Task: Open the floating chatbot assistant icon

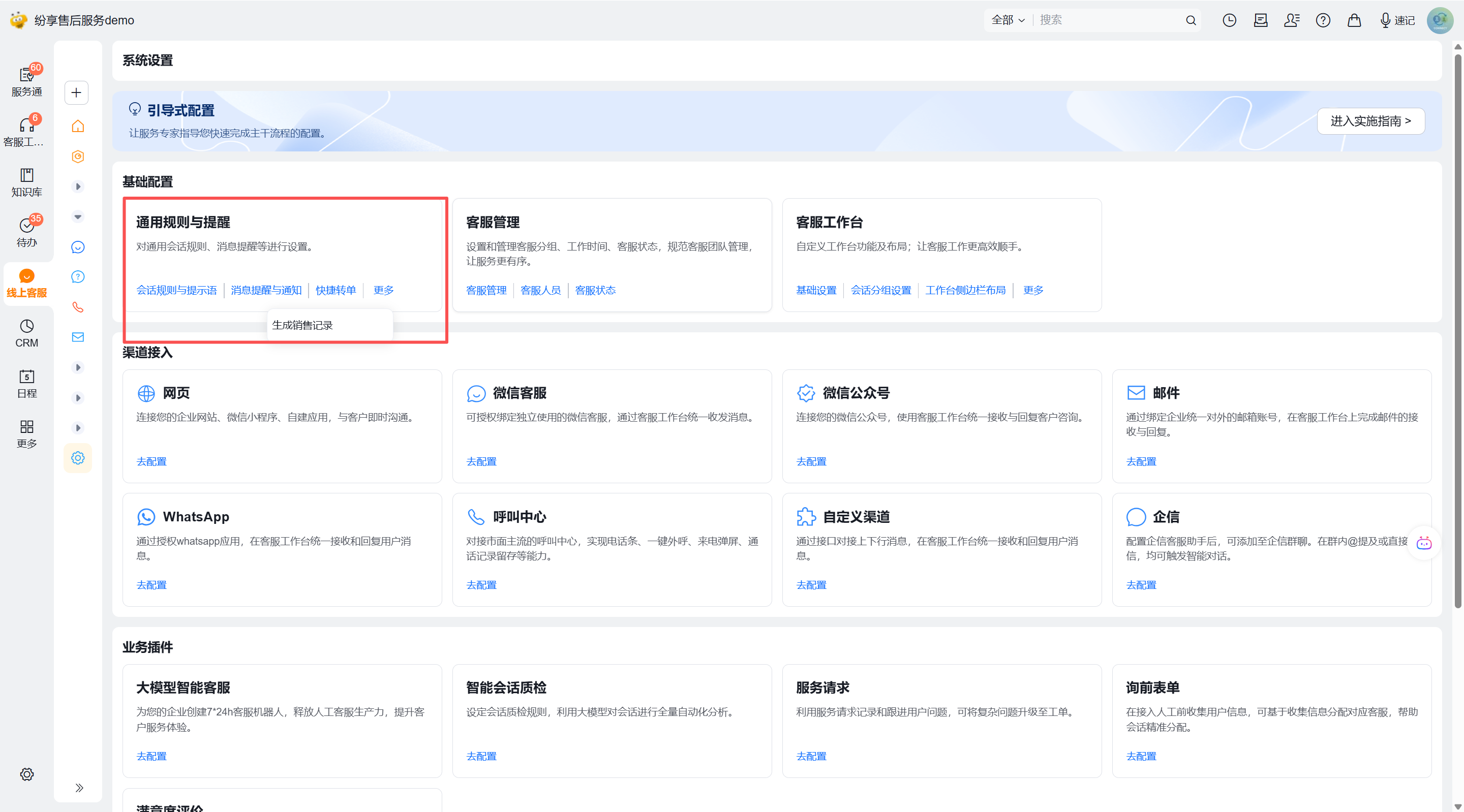Action: tap(1424, 543)
